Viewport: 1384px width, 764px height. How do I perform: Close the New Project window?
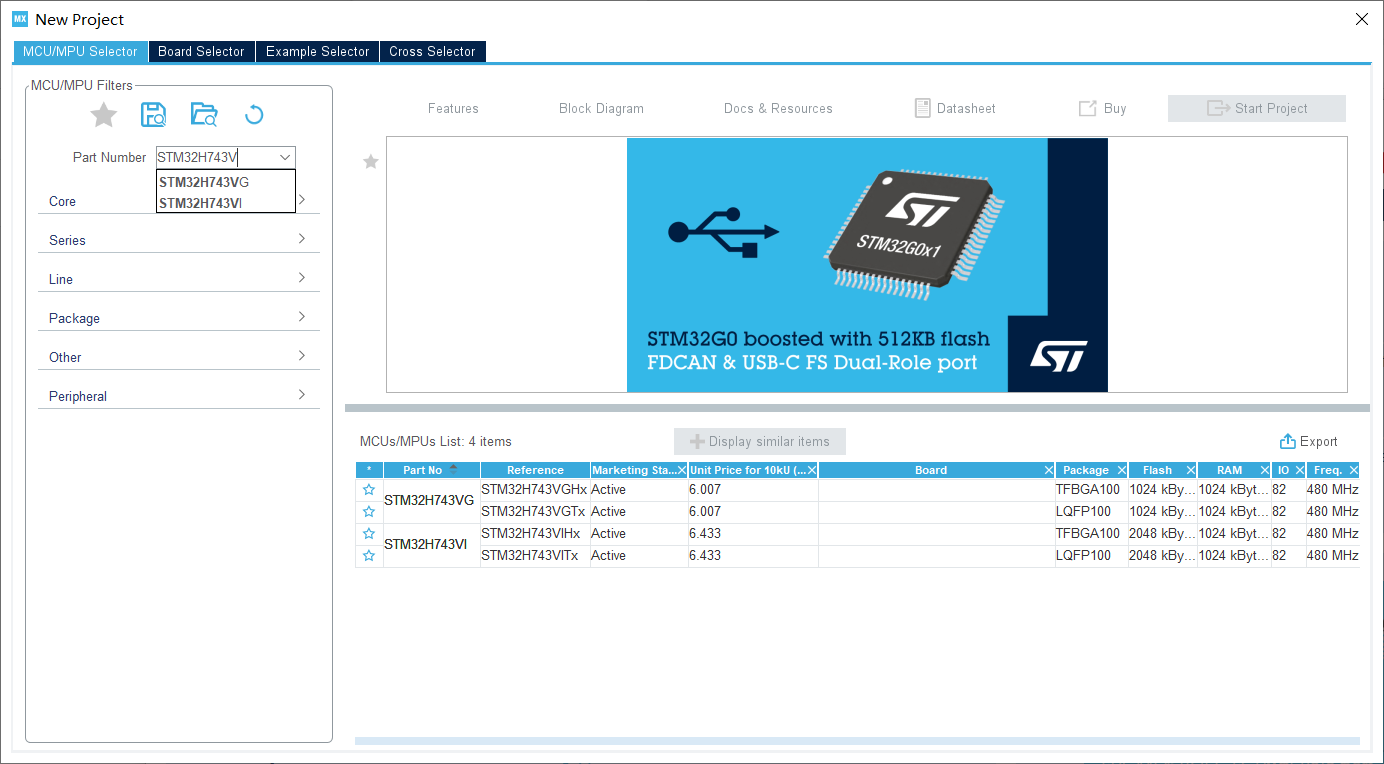[1361, 19]
